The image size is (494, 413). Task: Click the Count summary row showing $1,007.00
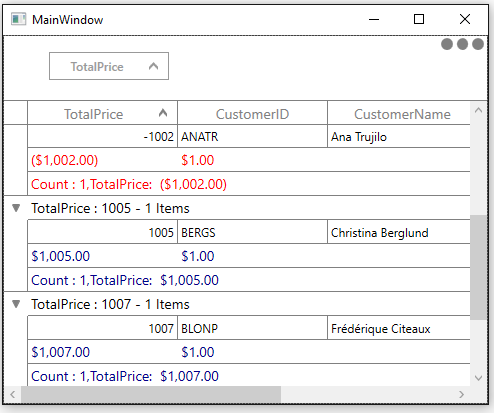tap(249, 375)
